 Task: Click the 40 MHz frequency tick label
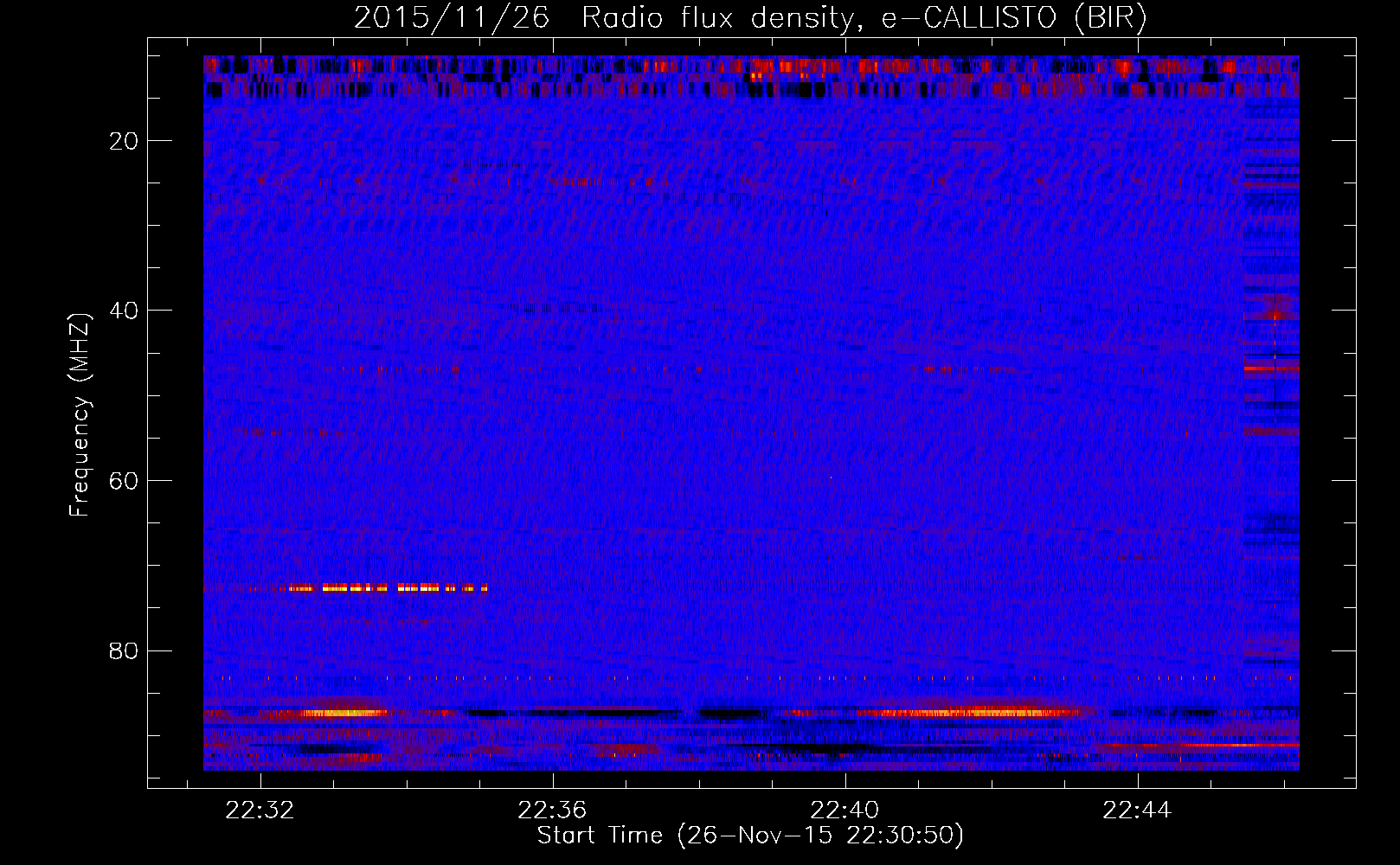pyautogui.click(x=124, y=311)
